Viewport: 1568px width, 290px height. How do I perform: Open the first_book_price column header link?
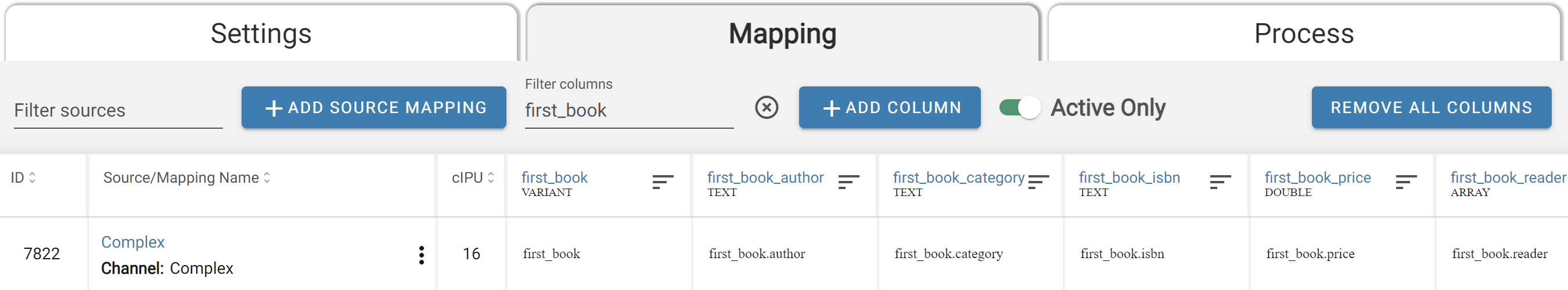(1317, 177)
